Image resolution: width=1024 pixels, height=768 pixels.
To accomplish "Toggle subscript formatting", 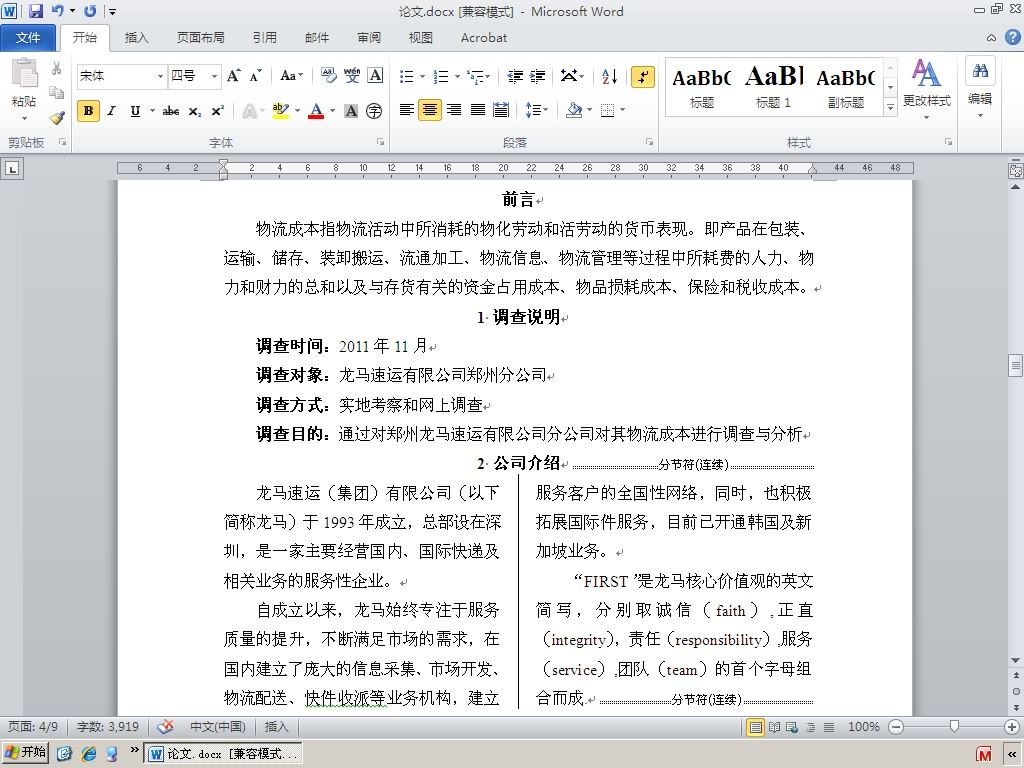I will (x=195, y=111).
